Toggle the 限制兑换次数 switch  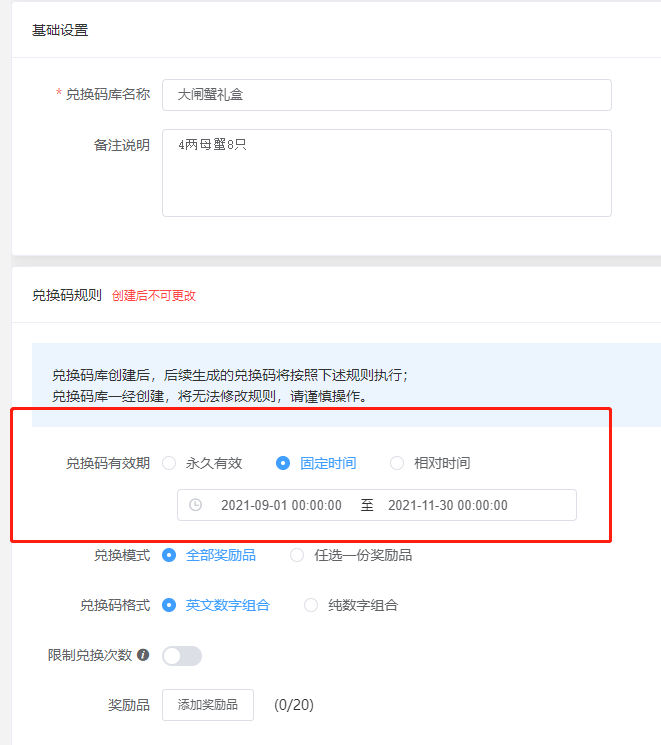(x=182, y=656)
